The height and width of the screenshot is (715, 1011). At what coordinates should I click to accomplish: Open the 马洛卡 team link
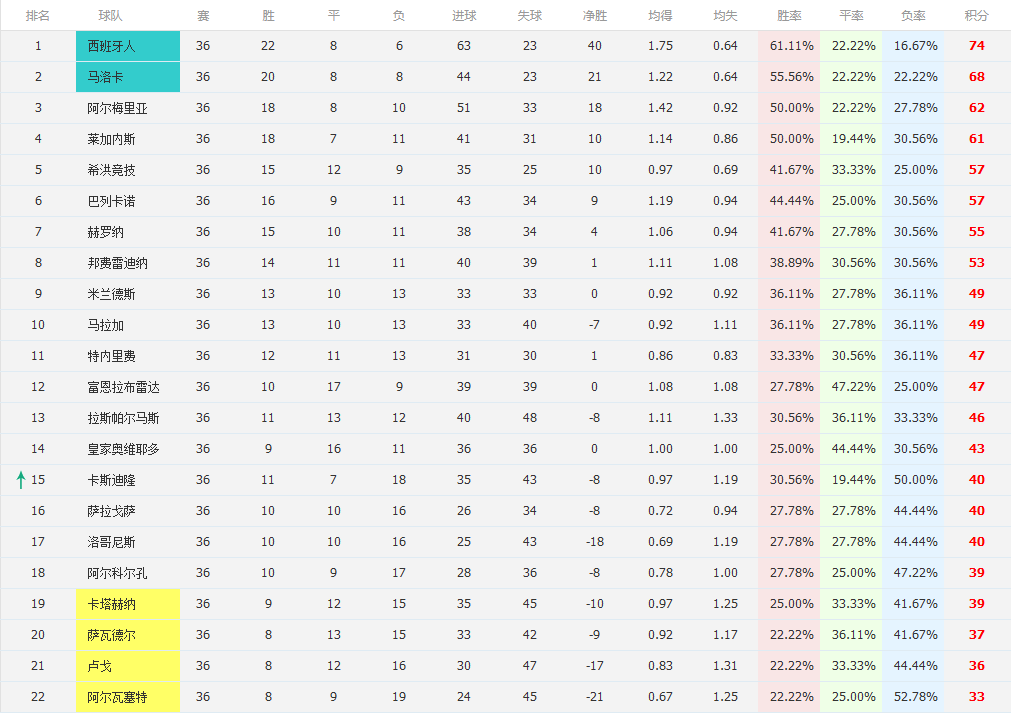point(105,77)
